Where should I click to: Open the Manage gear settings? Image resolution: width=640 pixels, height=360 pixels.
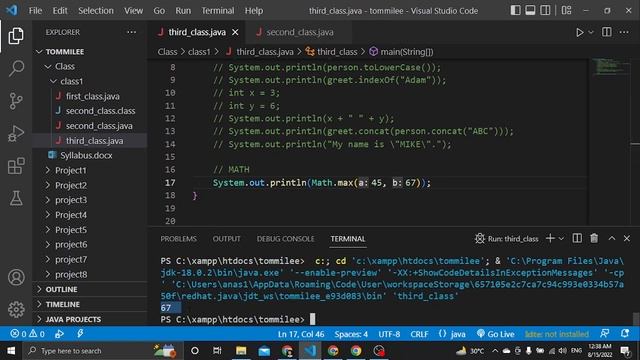16,309
